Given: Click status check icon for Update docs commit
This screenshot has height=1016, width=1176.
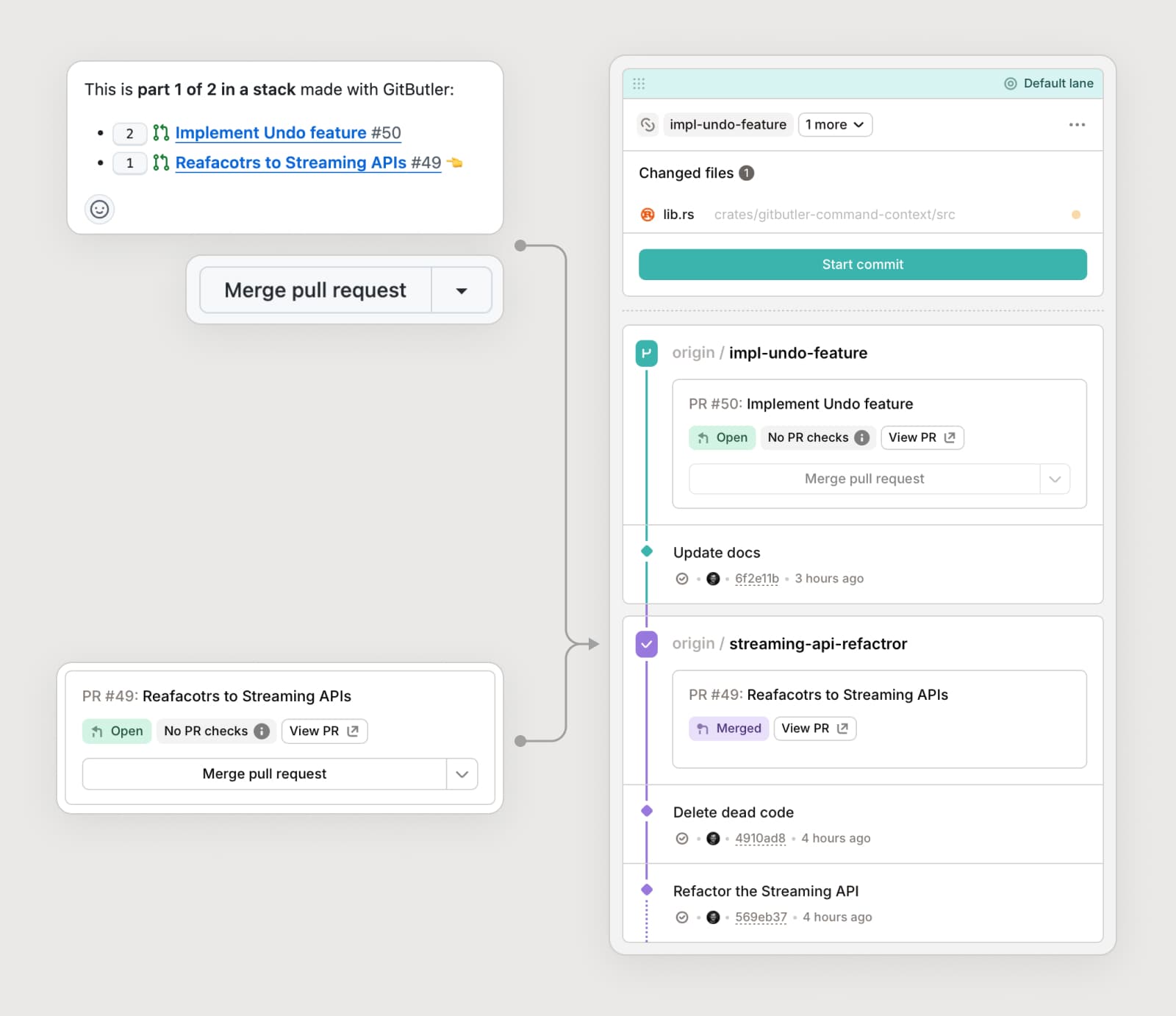Looking at the screenshot, I should 682,579.
